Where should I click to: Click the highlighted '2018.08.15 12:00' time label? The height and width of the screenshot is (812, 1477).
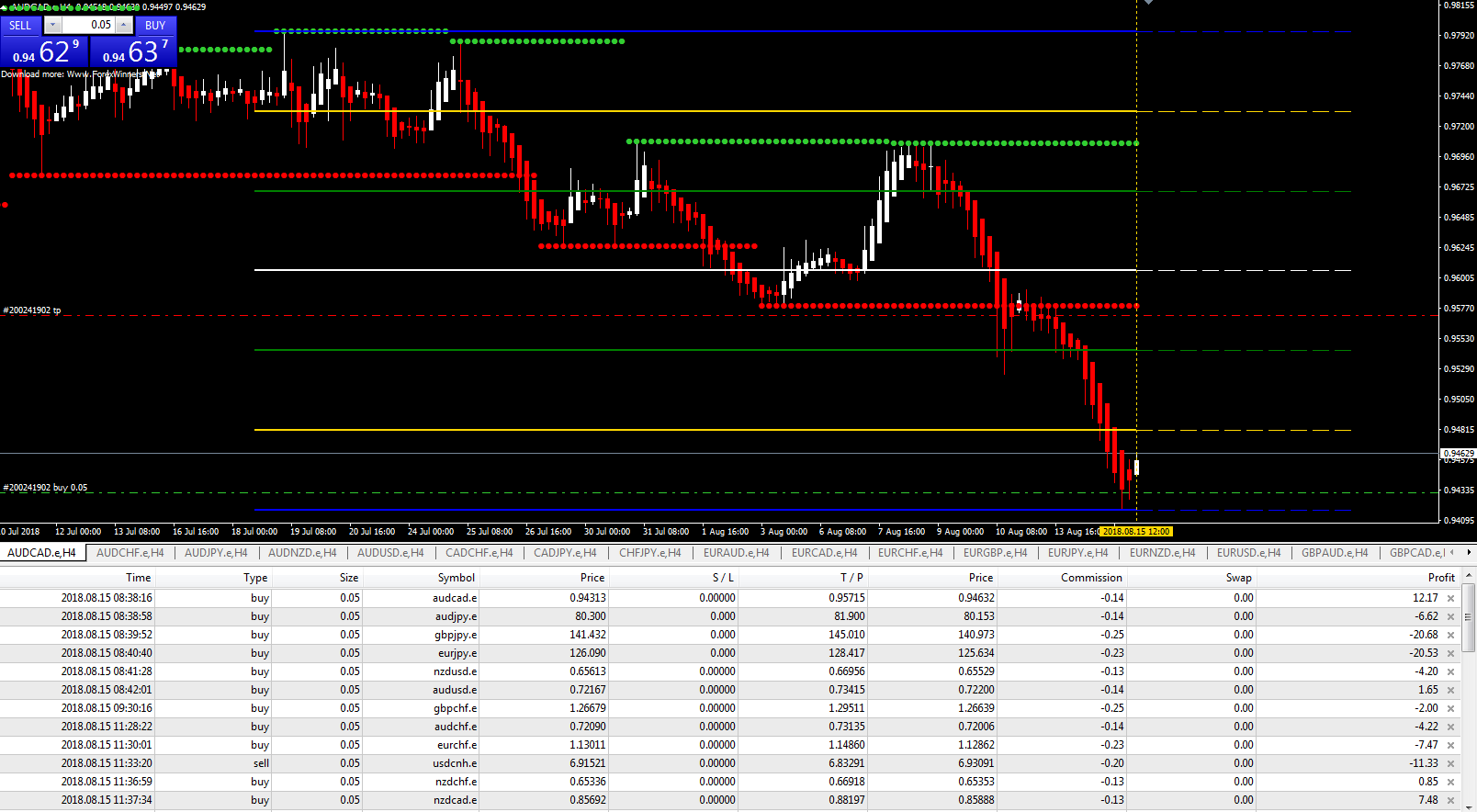[x=1136, y=532]
